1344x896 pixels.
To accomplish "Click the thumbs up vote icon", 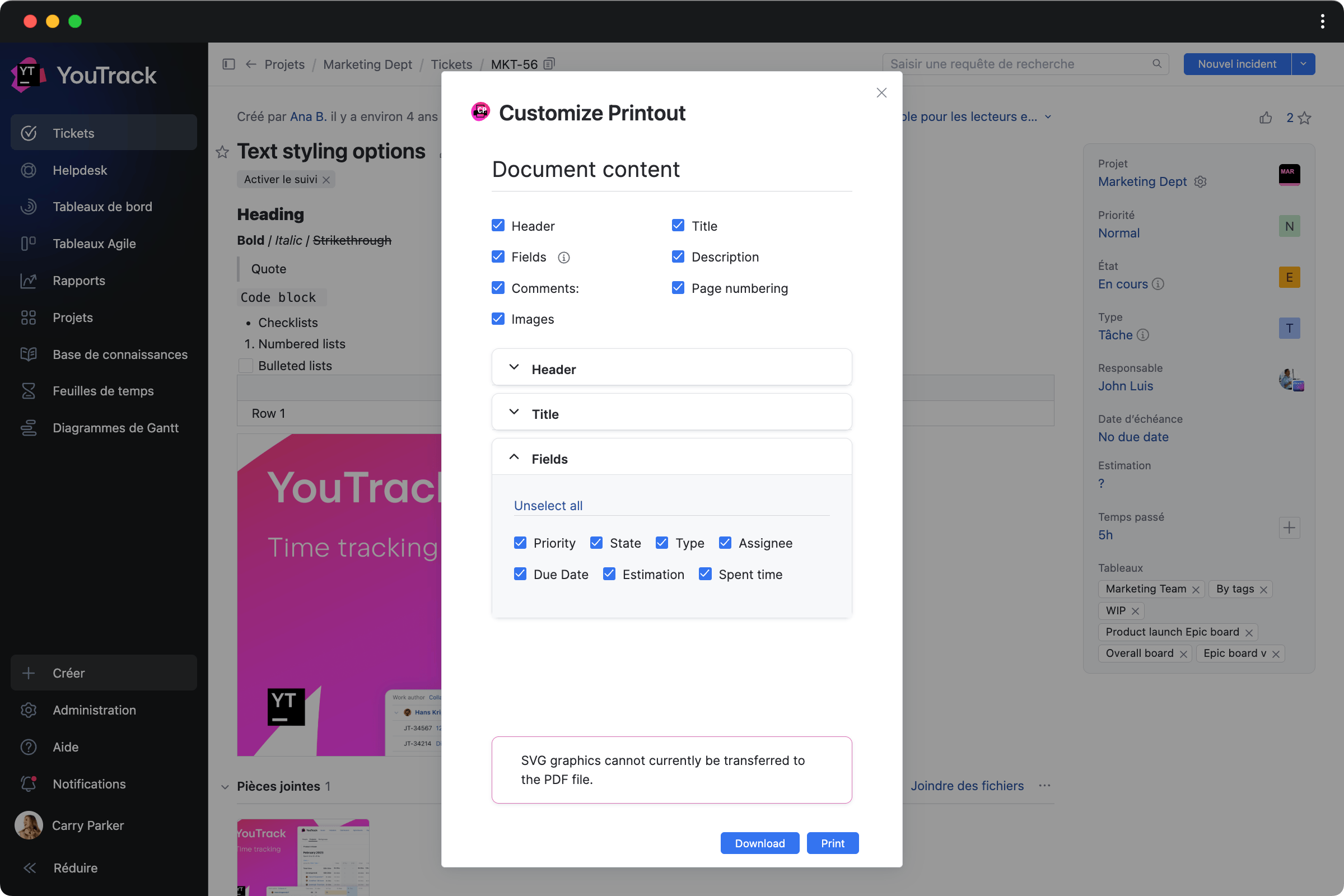I will [x=1265, y=118].
